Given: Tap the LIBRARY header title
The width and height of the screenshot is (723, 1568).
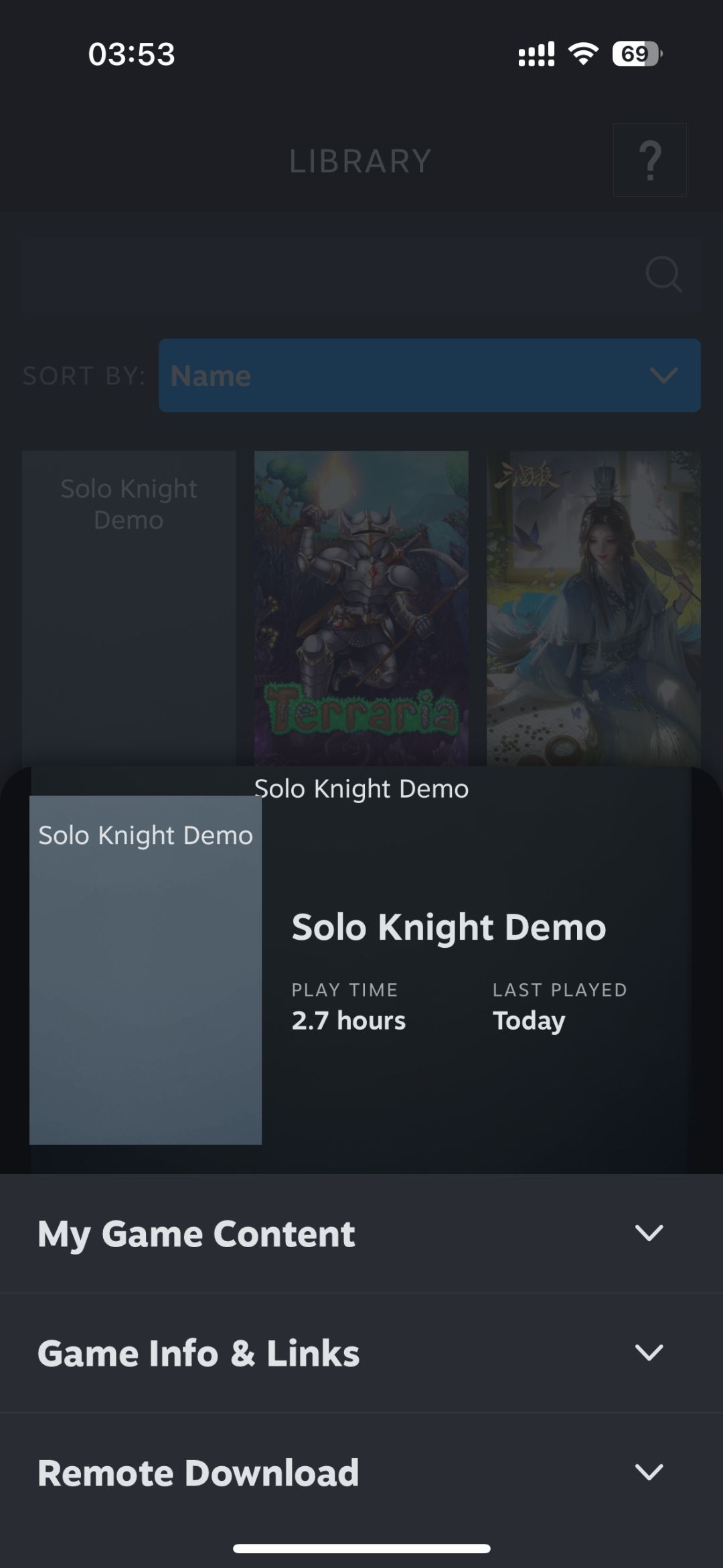Looking at the screenshot, I should click(360, 161).
